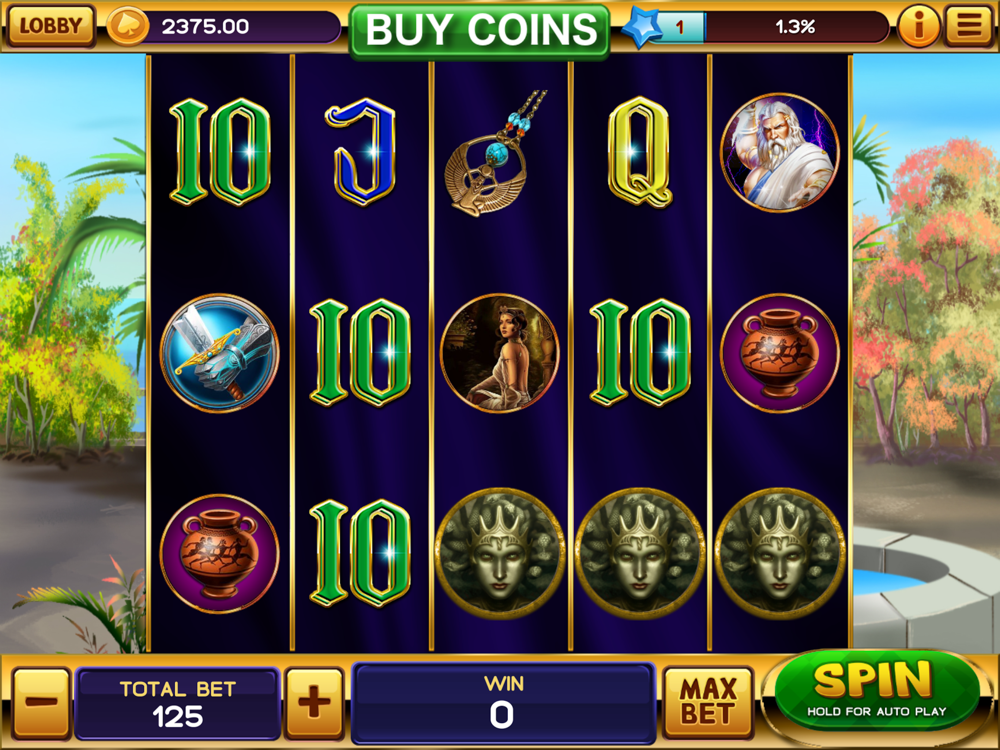Viewport: 1000px width, 750px height.
Task: Click the level progress bar showing 1.3%
Action: click(795, 27)
